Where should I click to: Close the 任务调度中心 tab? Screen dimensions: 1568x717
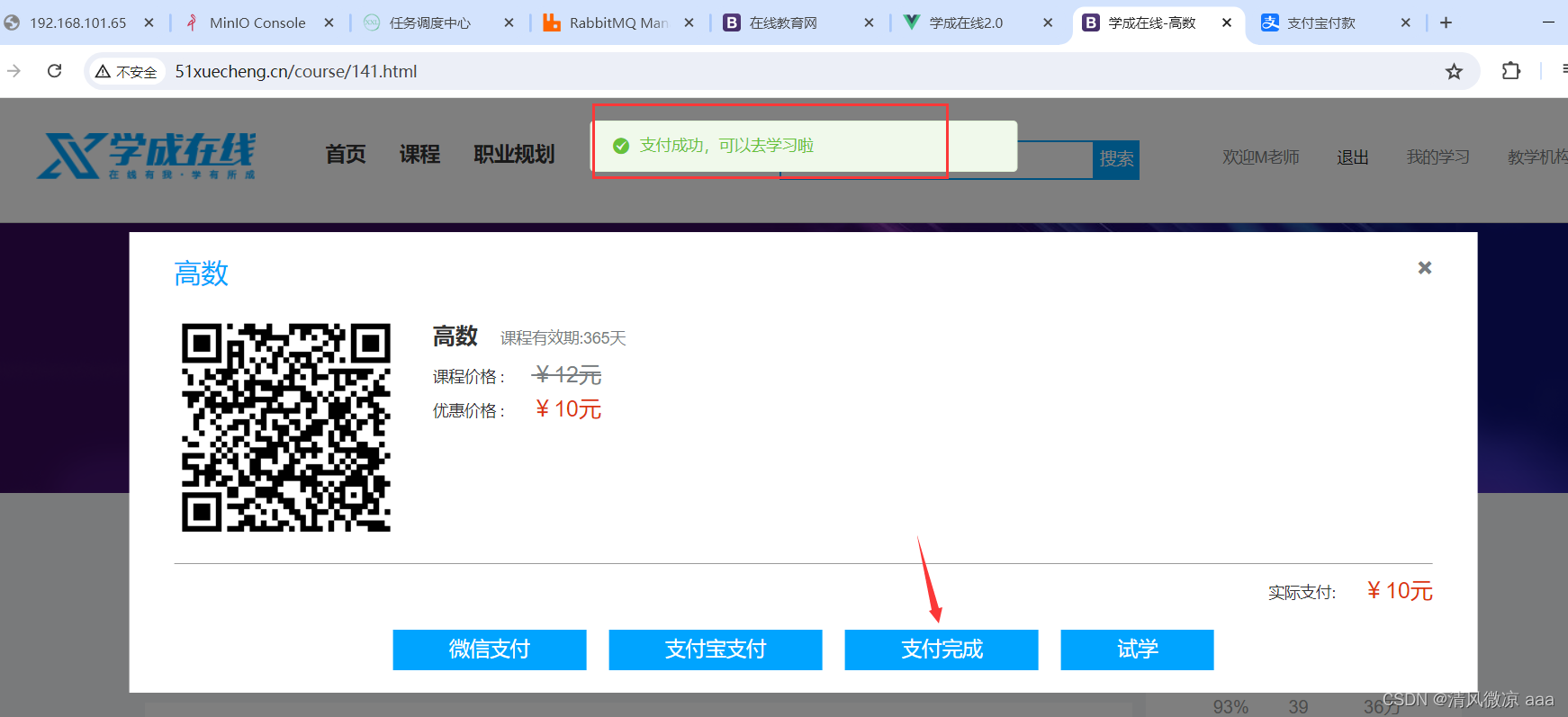(509, 22)
